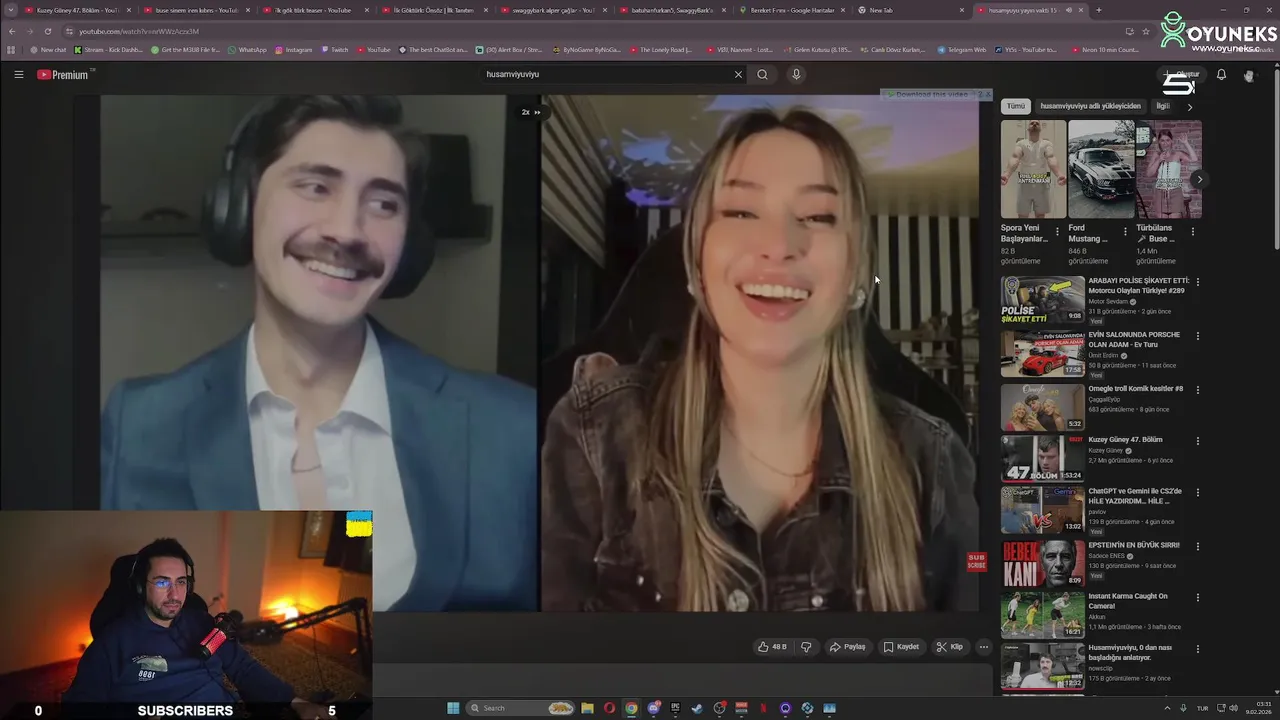Viewport: 1280px width, 720px height.
Task: Switch to Kuzey Güney 47. Bölüm browser tab
Action: click(x=78, y=10)
